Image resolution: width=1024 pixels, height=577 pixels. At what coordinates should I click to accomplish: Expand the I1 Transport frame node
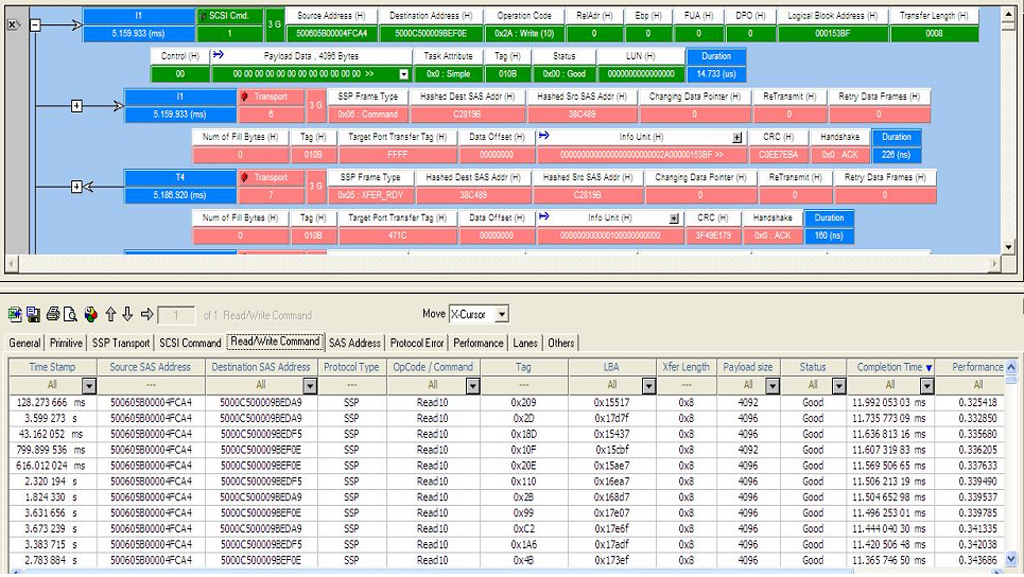point(77,105)
